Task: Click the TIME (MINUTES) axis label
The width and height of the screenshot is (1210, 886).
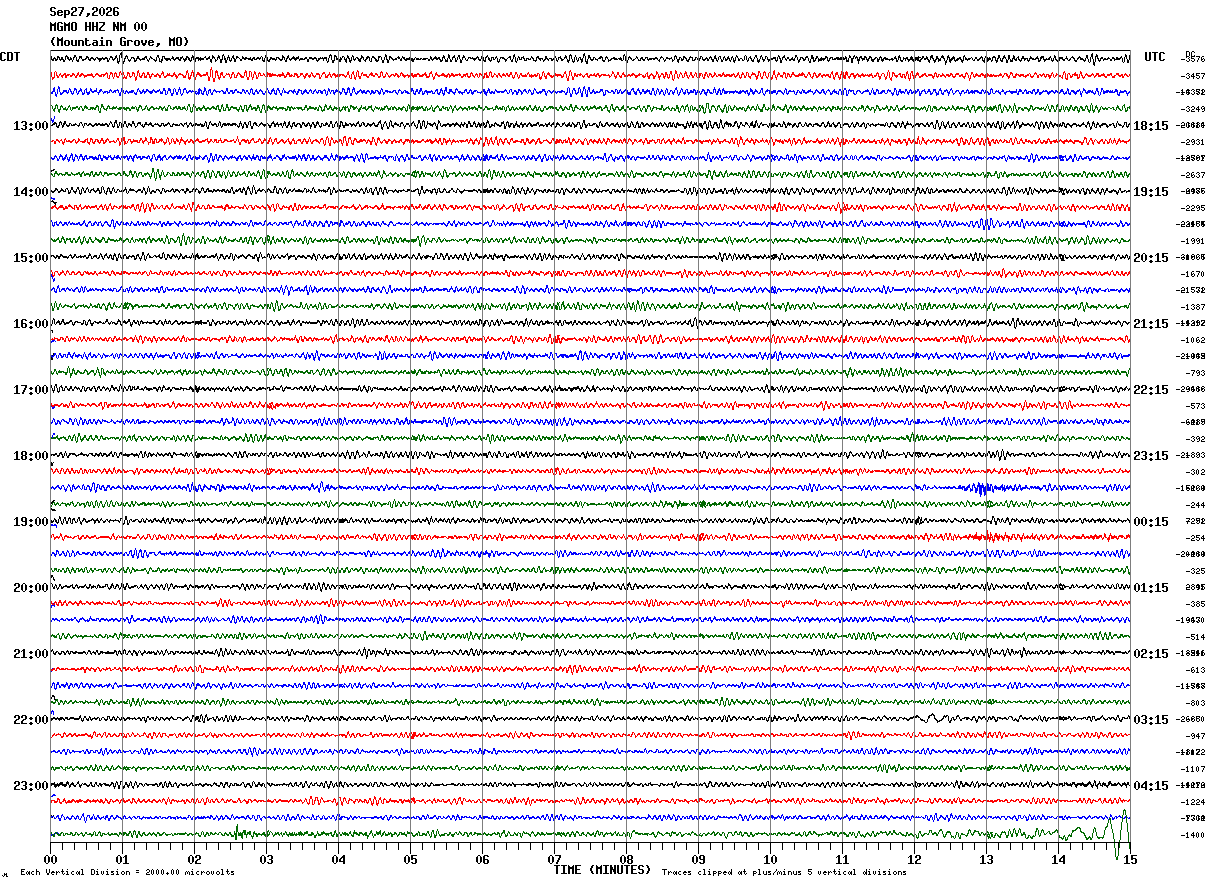Action: coord(602,869)
